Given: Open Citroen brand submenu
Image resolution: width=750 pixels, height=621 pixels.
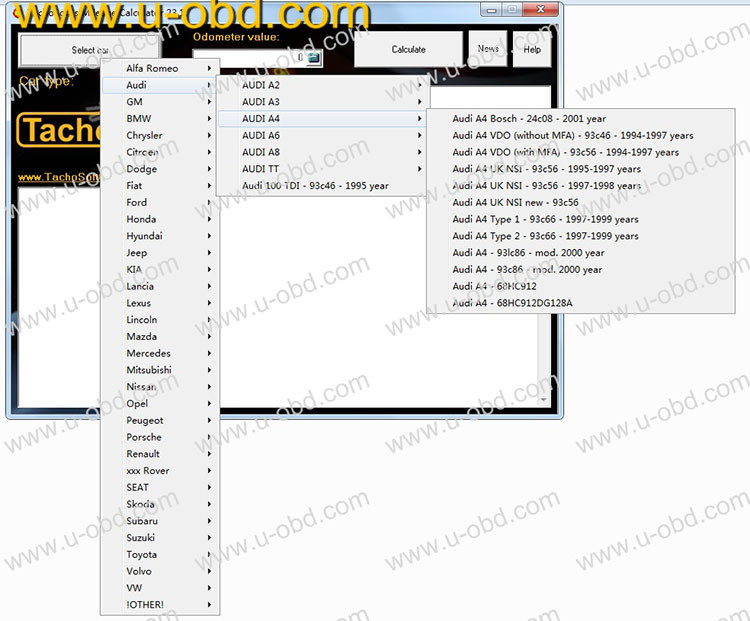Looking at the screenshot, I should point(160,152).
